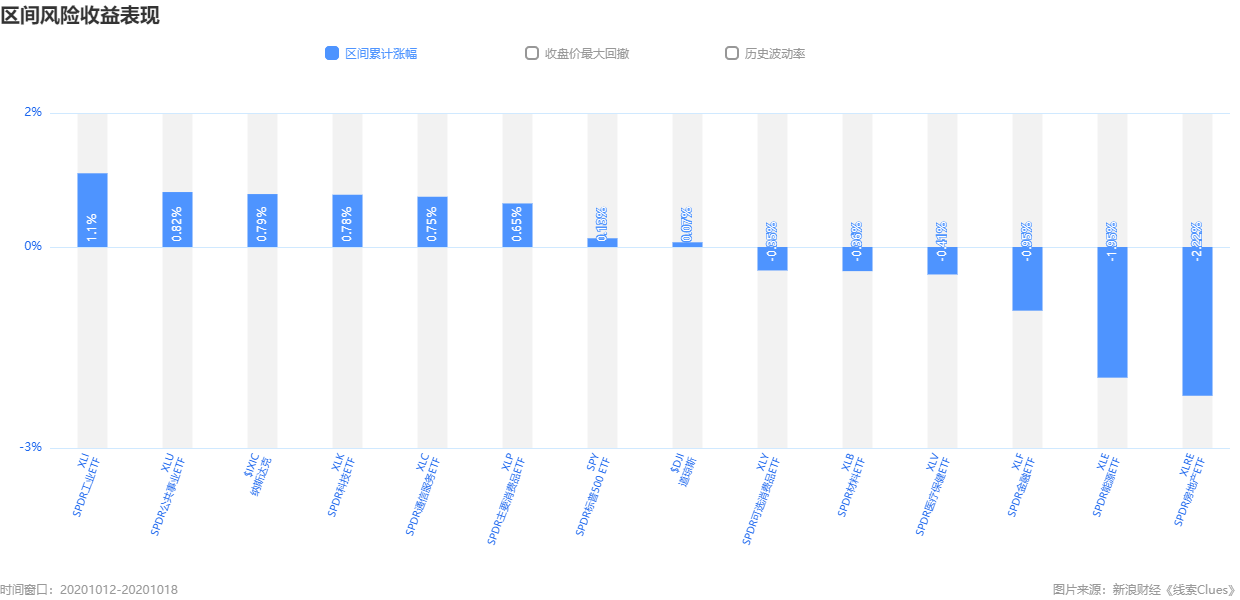Image resolution: width=1240 pixels, height=600 pixels.
Task: Enable the 历史波动率 series checkbox
Action: tap(732, 54)
